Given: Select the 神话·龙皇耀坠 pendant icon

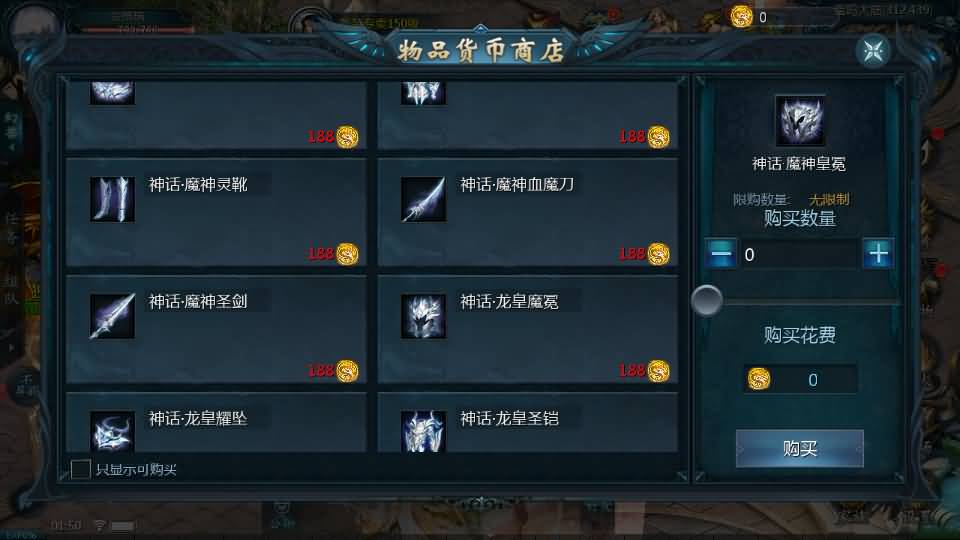Looking at the screenshot, I should 112,431.
